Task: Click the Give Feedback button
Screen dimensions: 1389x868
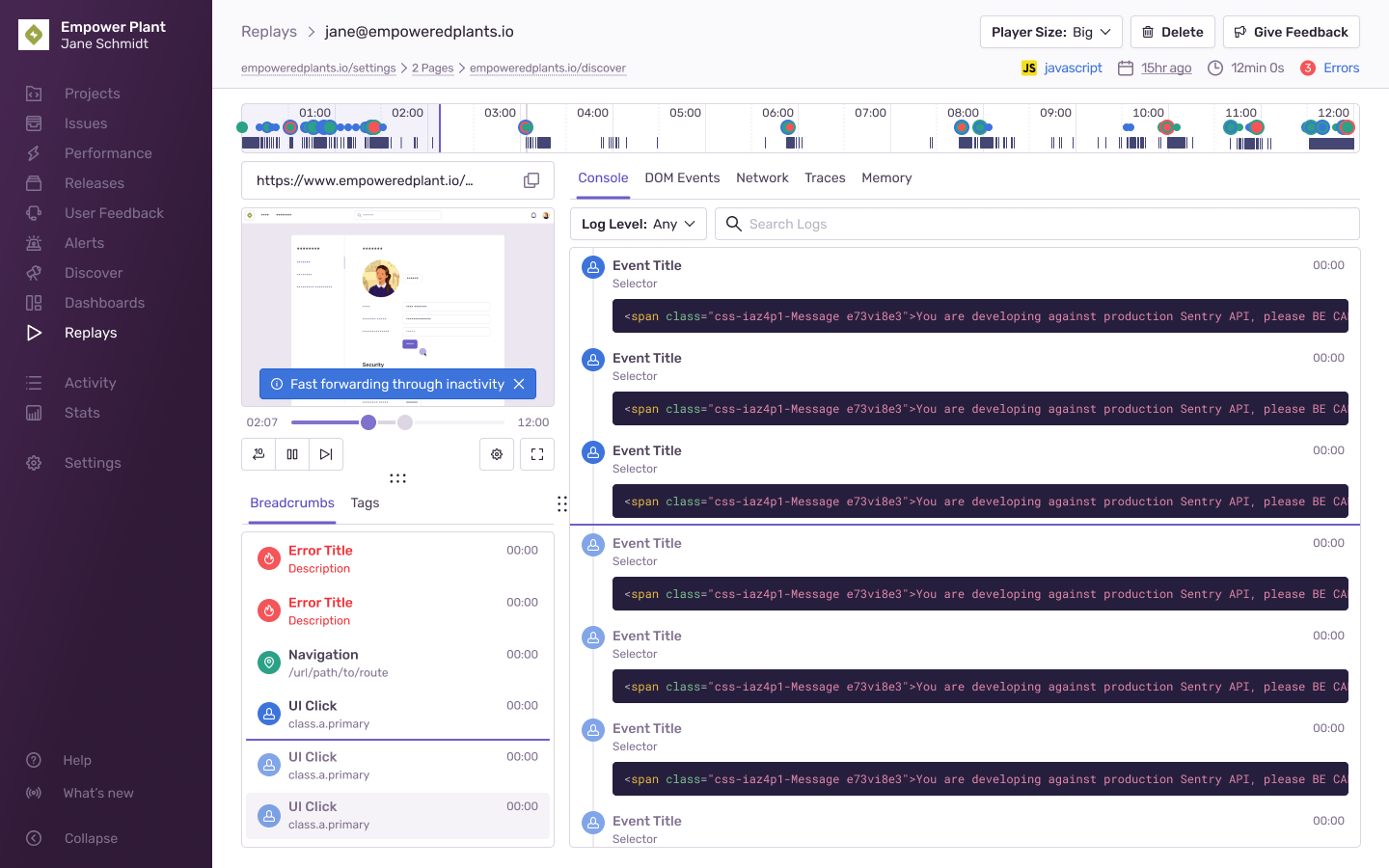Action: [1292, 32]
